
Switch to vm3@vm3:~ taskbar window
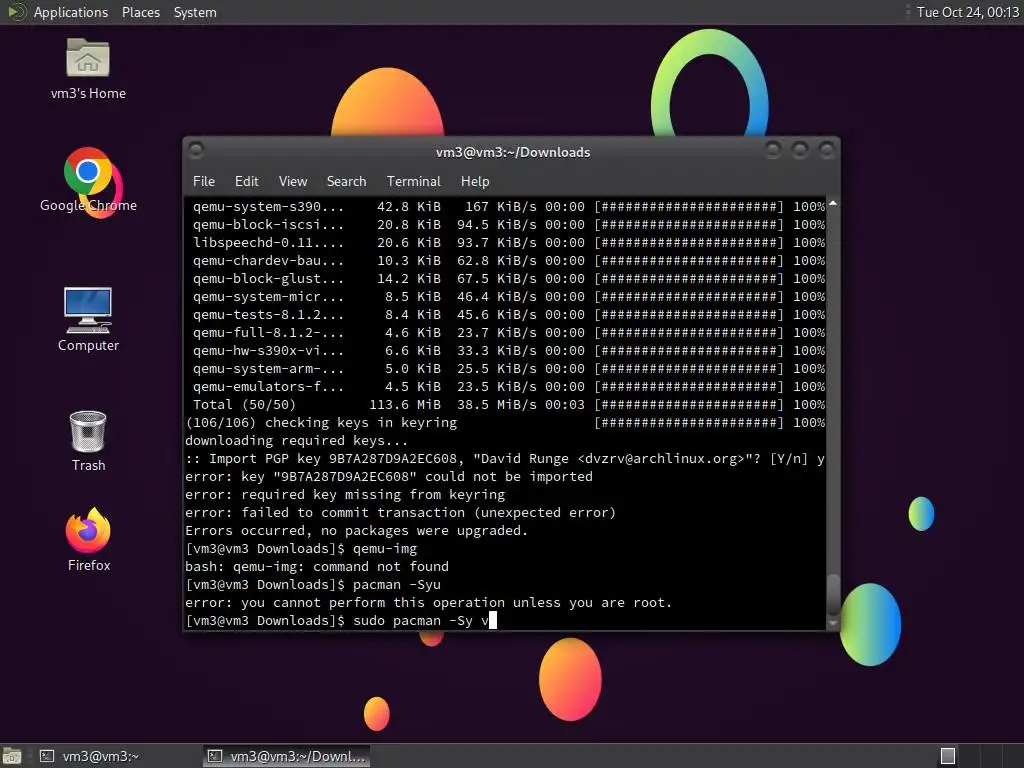coord(89,756)
